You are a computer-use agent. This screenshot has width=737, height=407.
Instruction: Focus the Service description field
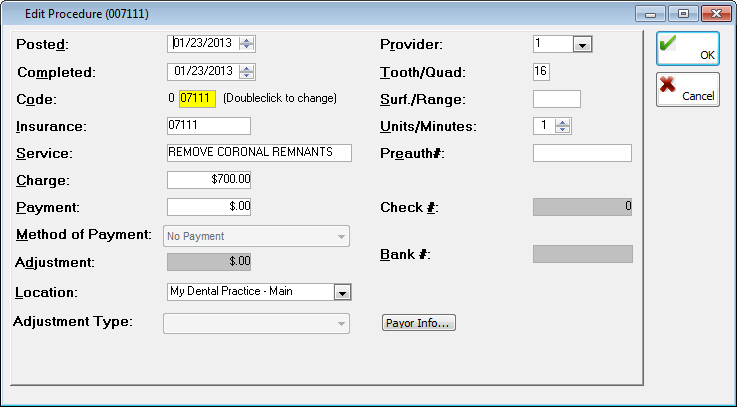click(259, 153)
